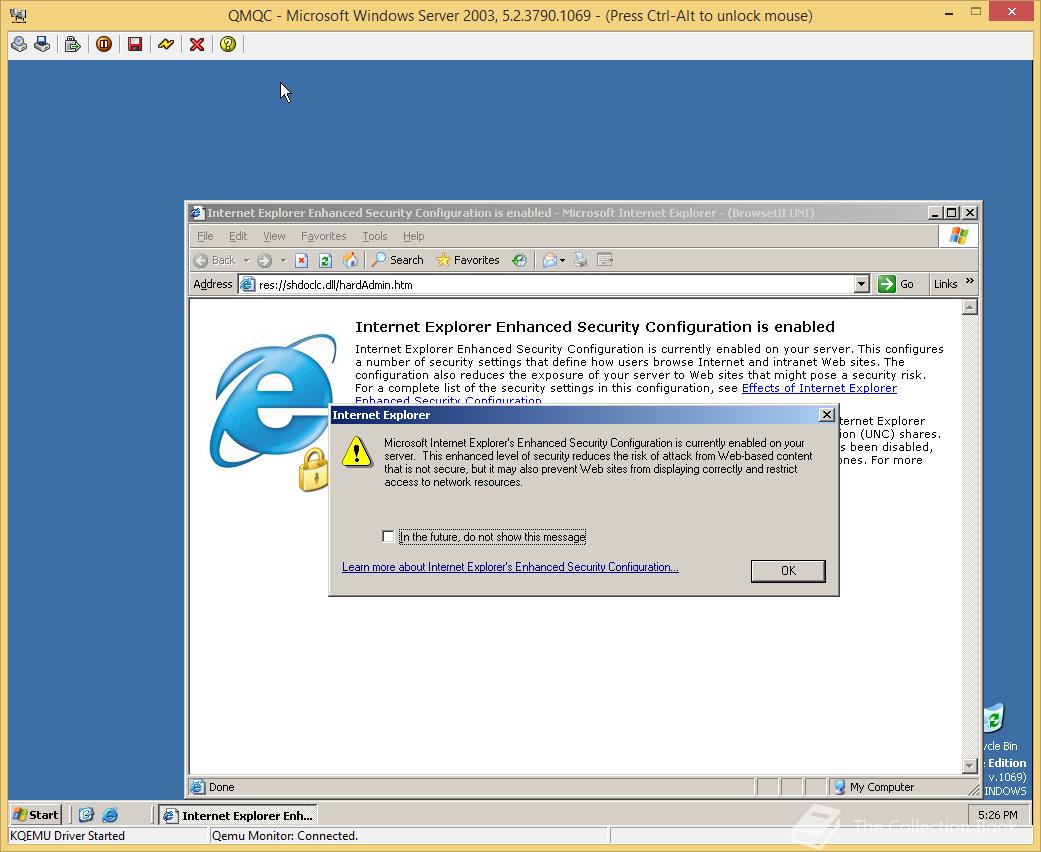Click the Back button in Internet Explorer
The width and height of the screenshot is (1041, 852).
coord(214,260)
